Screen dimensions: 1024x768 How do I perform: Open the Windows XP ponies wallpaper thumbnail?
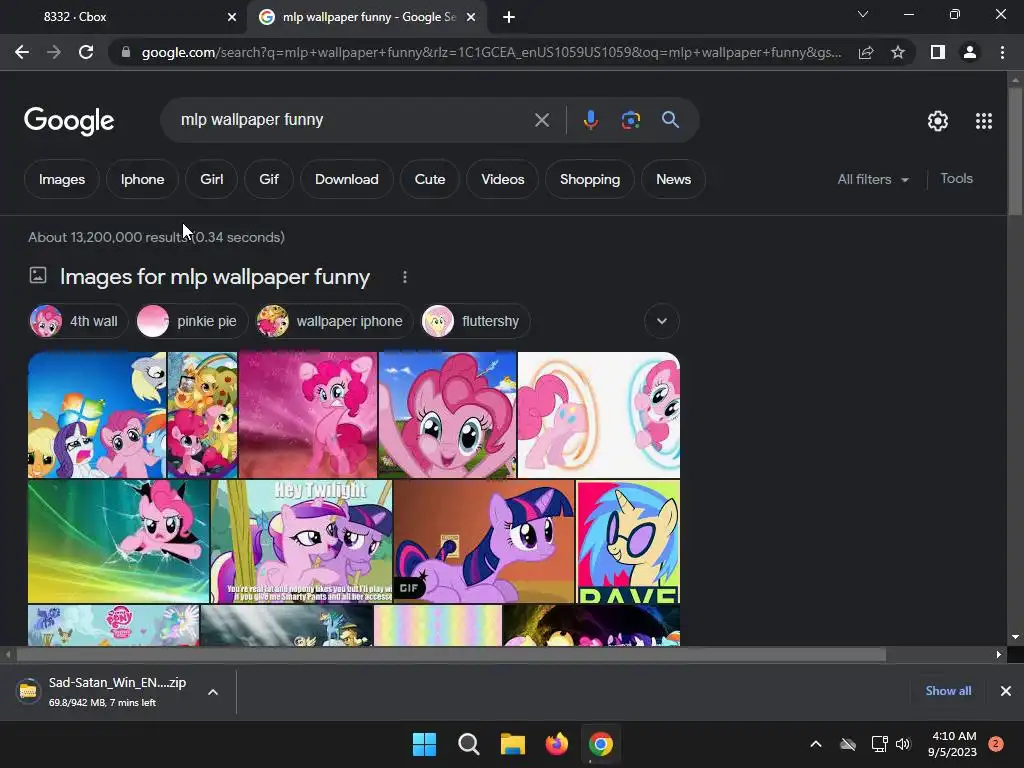click(97, 415)
